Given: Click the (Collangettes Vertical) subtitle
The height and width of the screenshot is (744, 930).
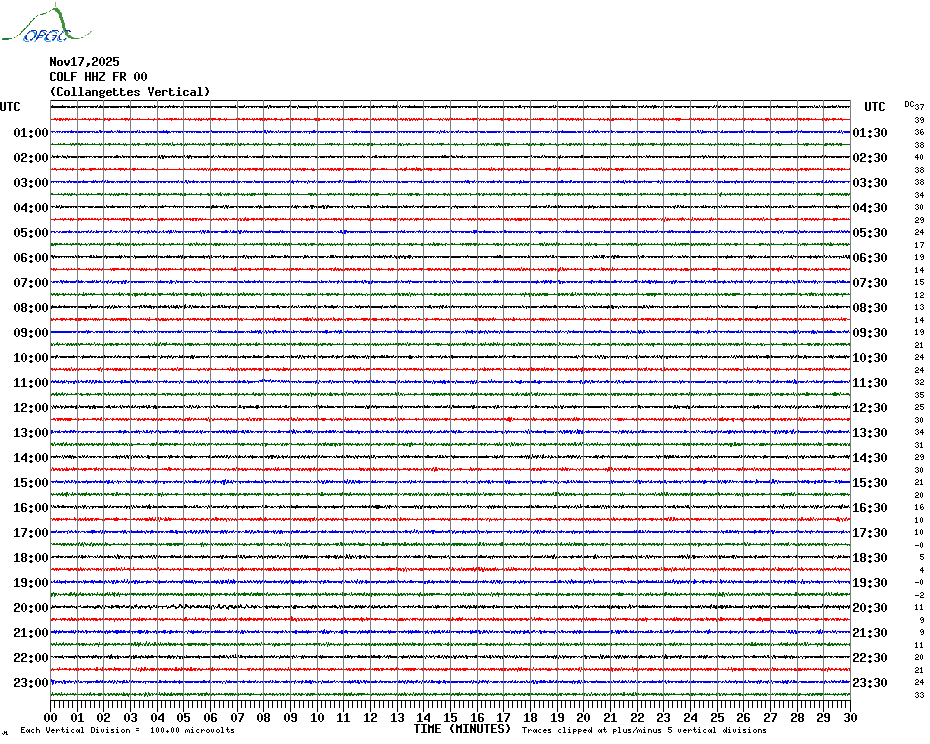Looking at the screenshot, I should click(130, 92).
